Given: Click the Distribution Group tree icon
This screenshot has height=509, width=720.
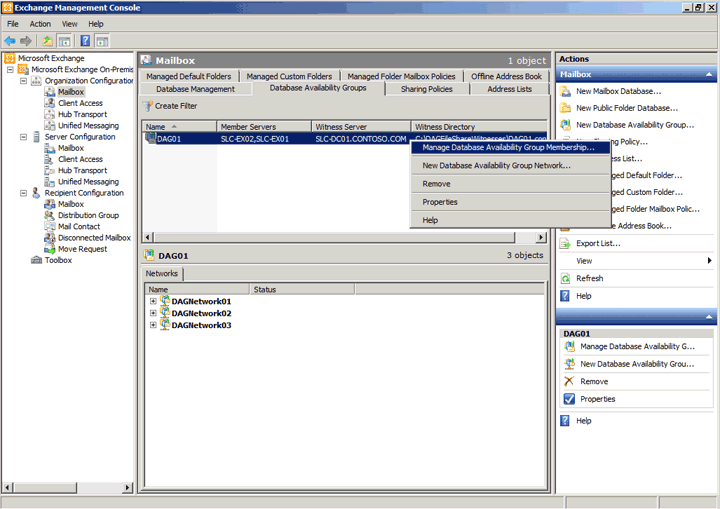Looking at the screenshot, I should [50, 215].
